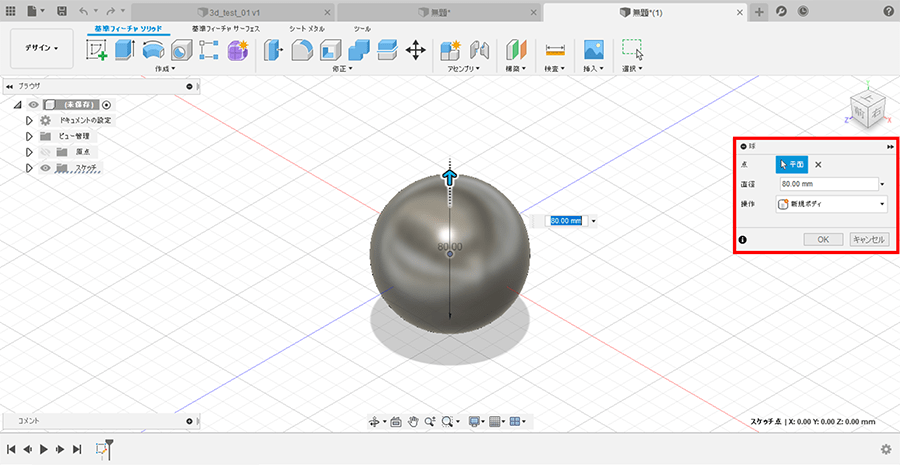The height and width of the screenshot is (465, 900).
Task: Select the Extrude tool in toolbar
Action: 125,50
